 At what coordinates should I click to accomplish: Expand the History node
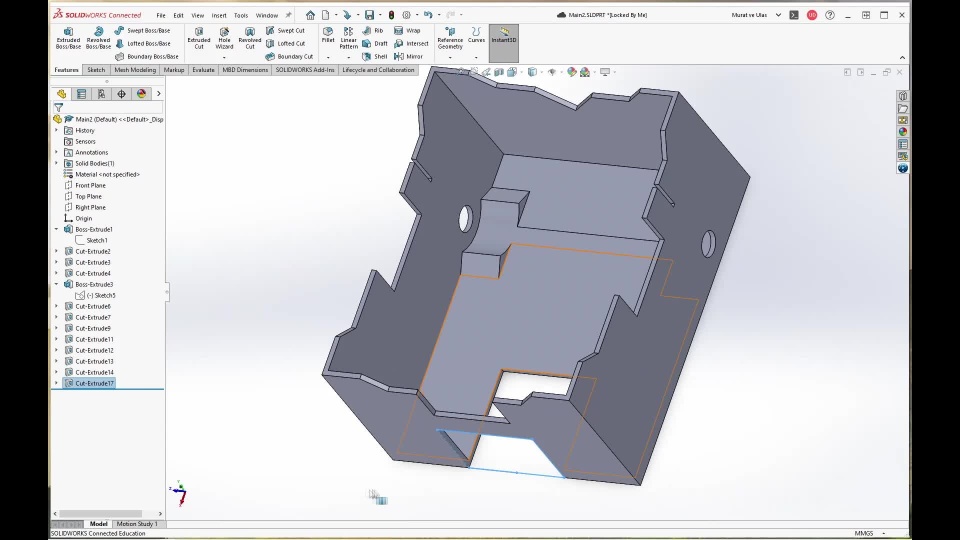tap(56, 130)
